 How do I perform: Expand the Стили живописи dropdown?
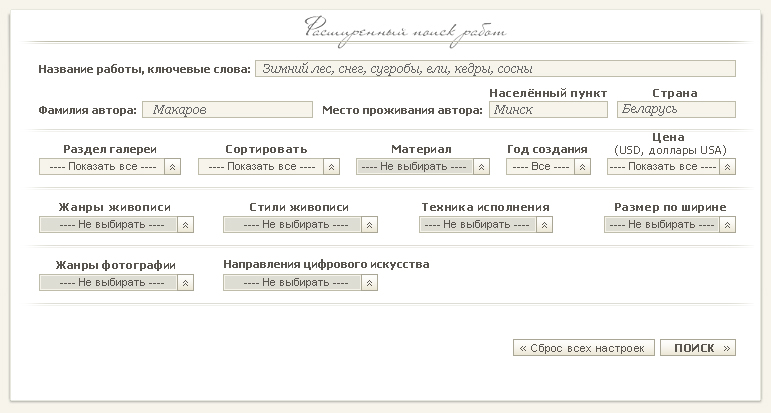click(300, 225)
